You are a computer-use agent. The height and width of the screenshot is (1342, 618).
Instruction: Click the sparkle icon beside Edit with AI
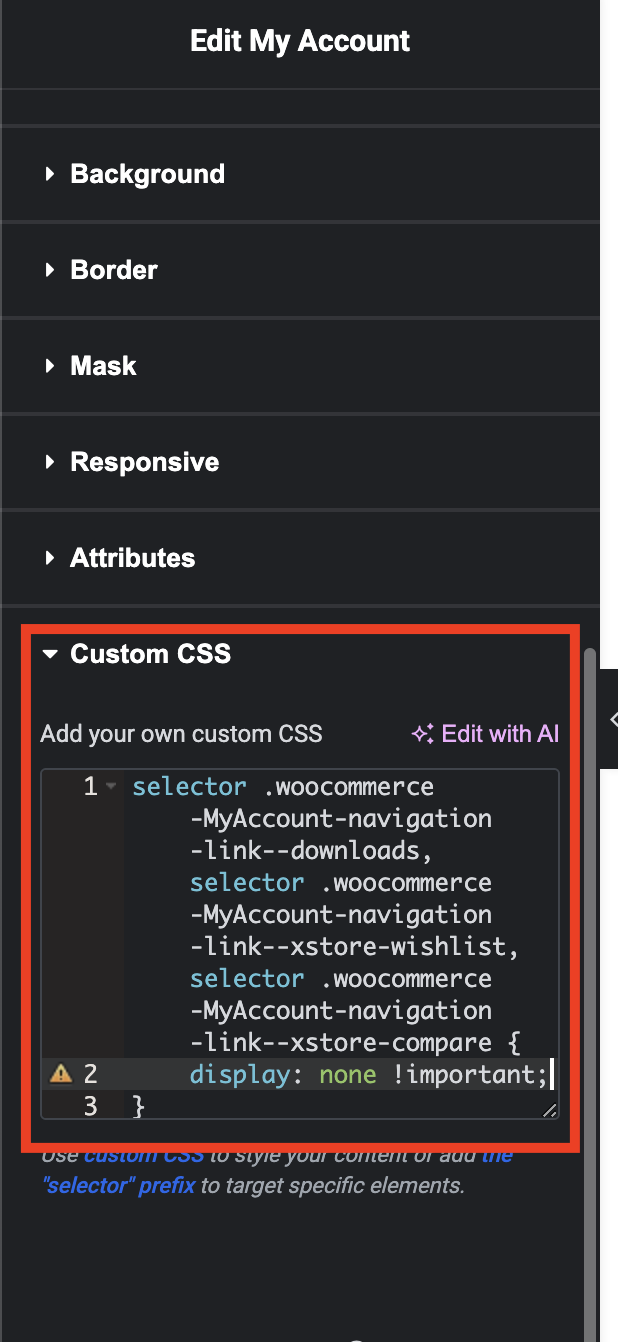pyautogui.click(x=422, y=734)
